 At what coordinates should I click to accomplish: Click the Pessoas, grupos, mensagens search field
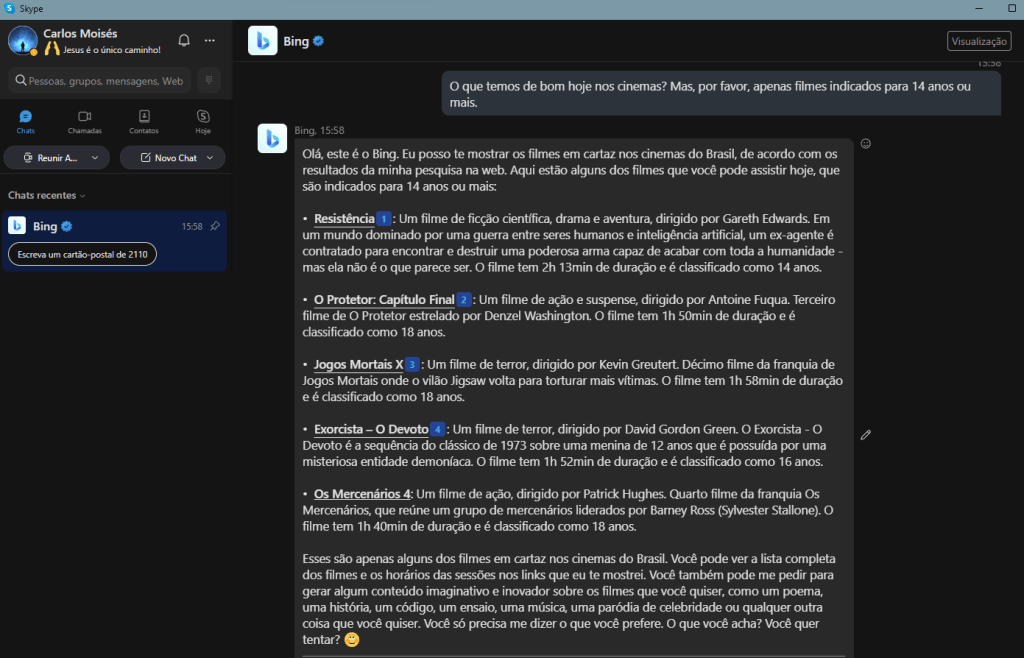click(100, 80)
